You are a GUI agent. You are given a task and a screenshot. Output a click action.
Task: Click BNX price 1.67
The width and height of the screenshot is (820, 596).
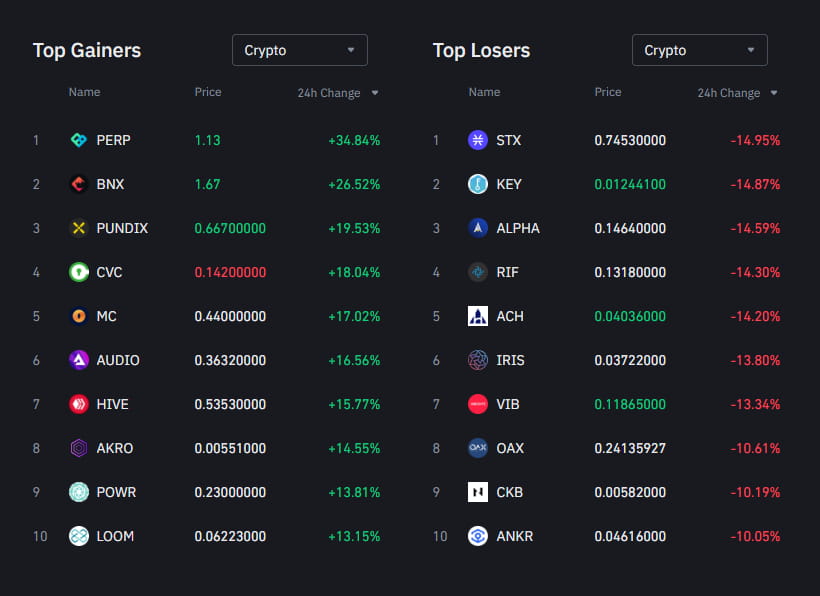[208, 184]
